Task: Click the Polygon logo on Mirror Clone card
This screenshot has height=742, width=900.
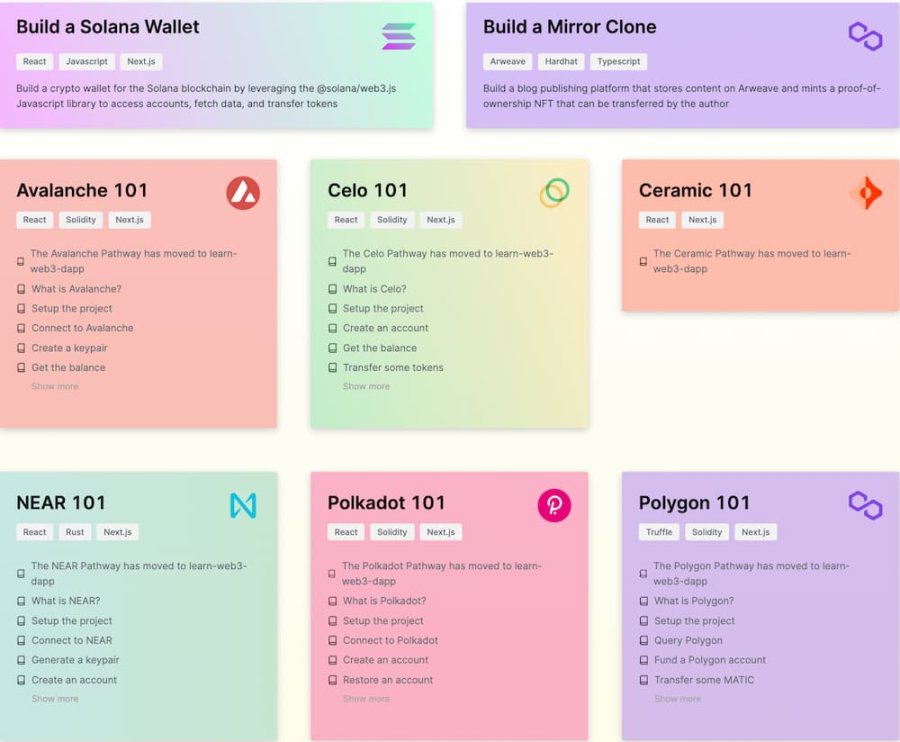Action: (865, 37)
